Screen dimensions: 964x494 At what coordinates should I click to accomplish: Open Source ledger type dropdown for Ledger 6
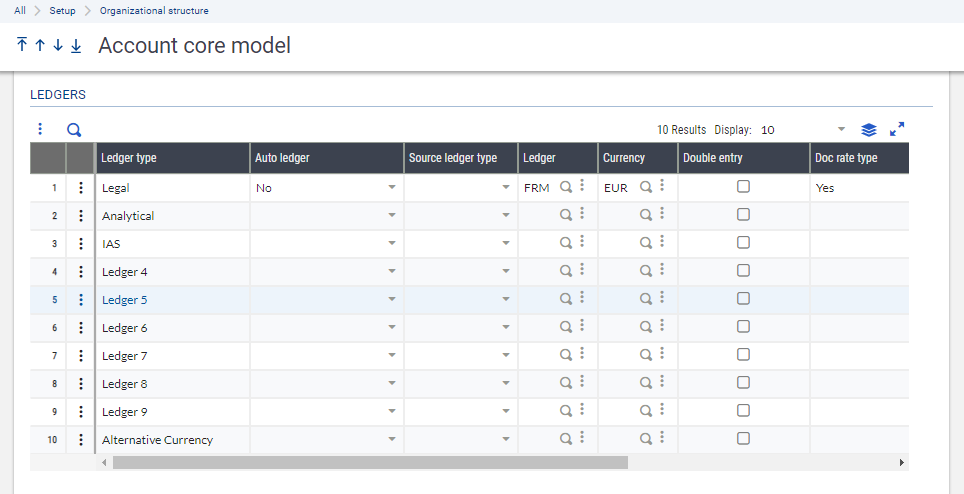(x=506, y=328)
